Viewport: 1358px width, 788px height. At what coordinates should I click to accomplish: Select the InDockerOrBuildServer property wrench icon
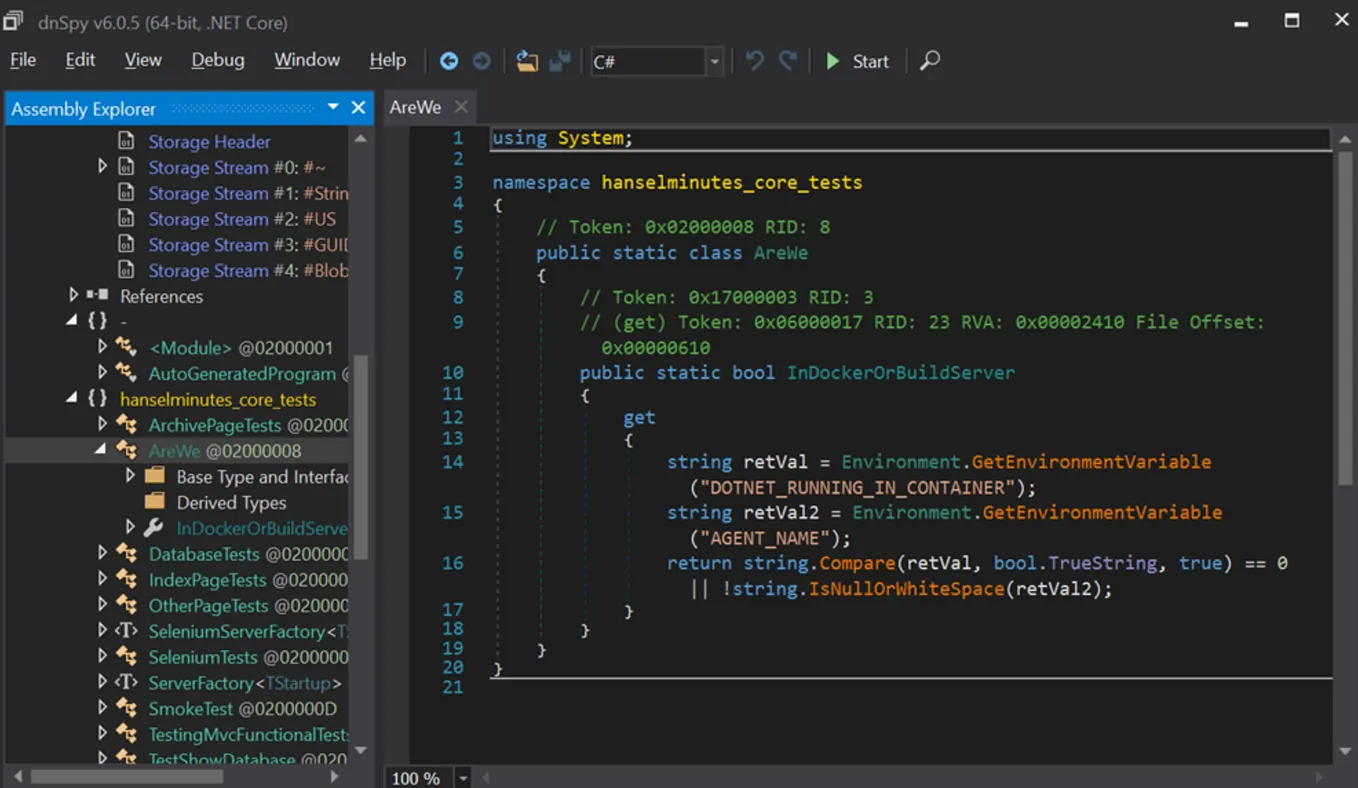(154, 527)
